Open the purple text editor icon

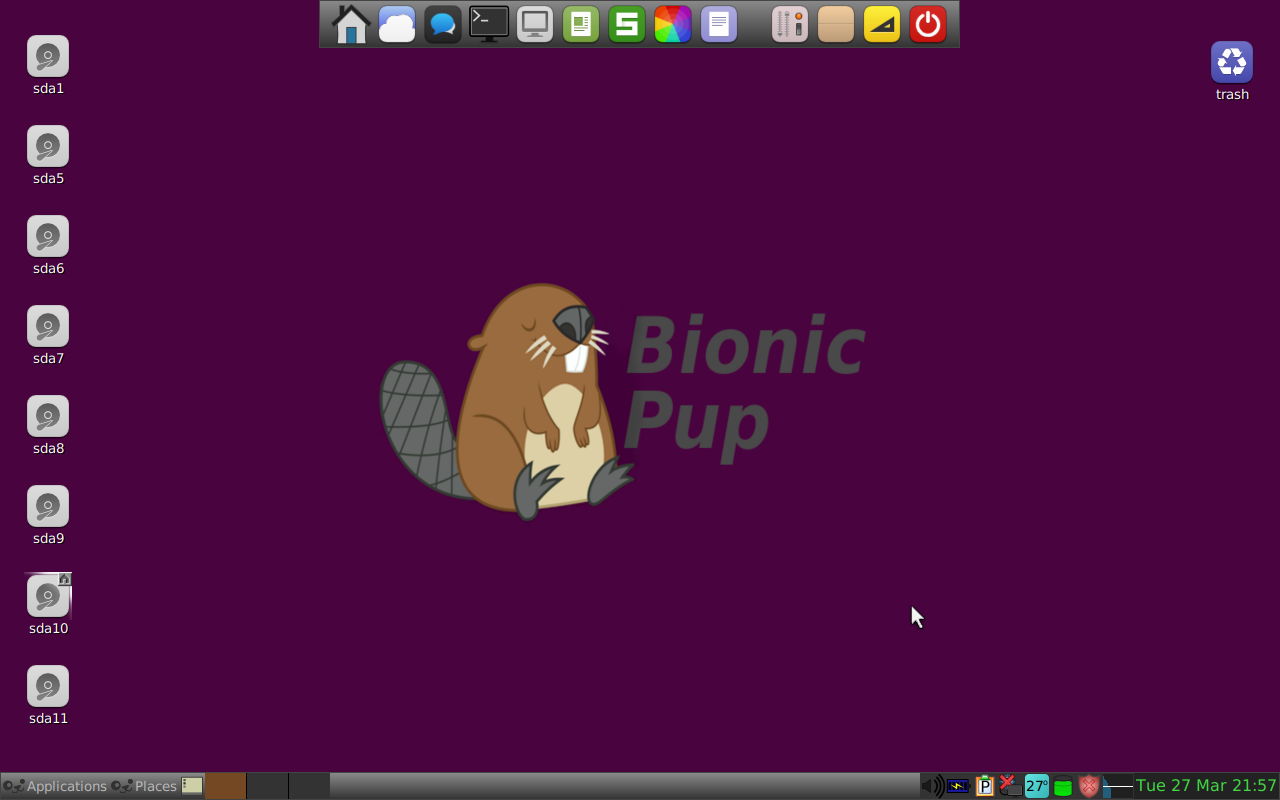[x=719, y=24]
